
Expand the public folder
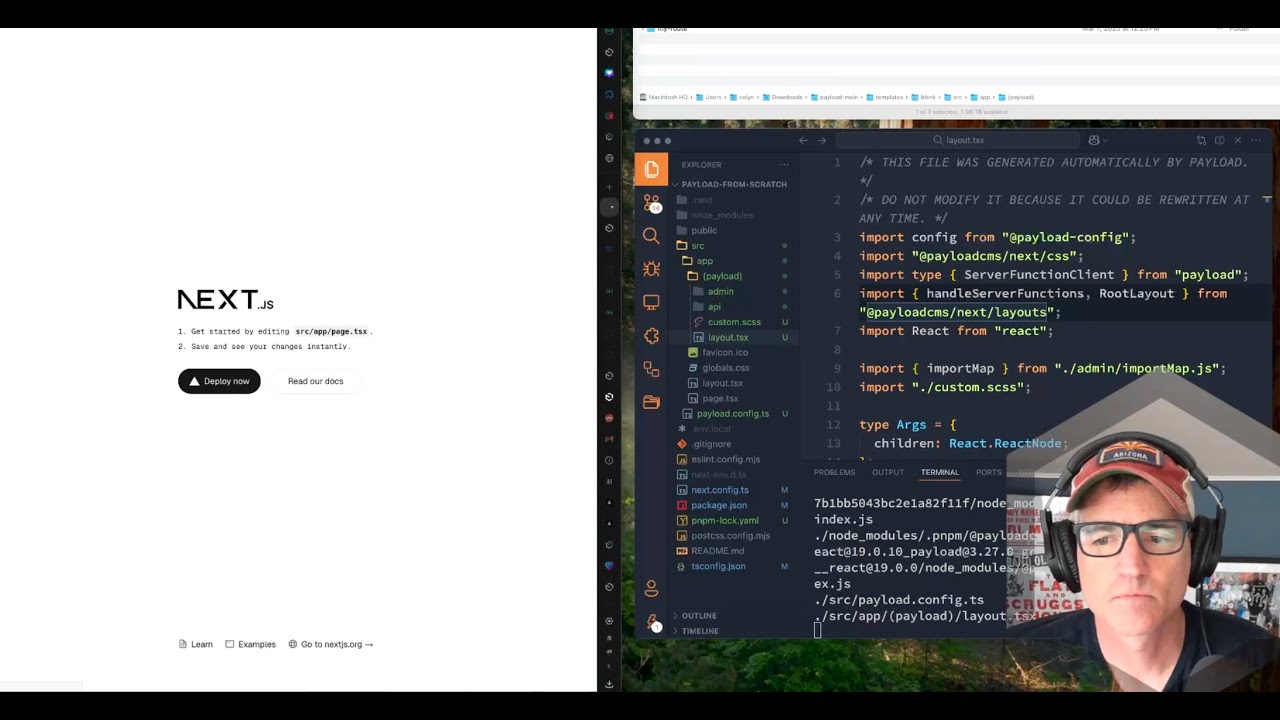[x=703, y=230]
